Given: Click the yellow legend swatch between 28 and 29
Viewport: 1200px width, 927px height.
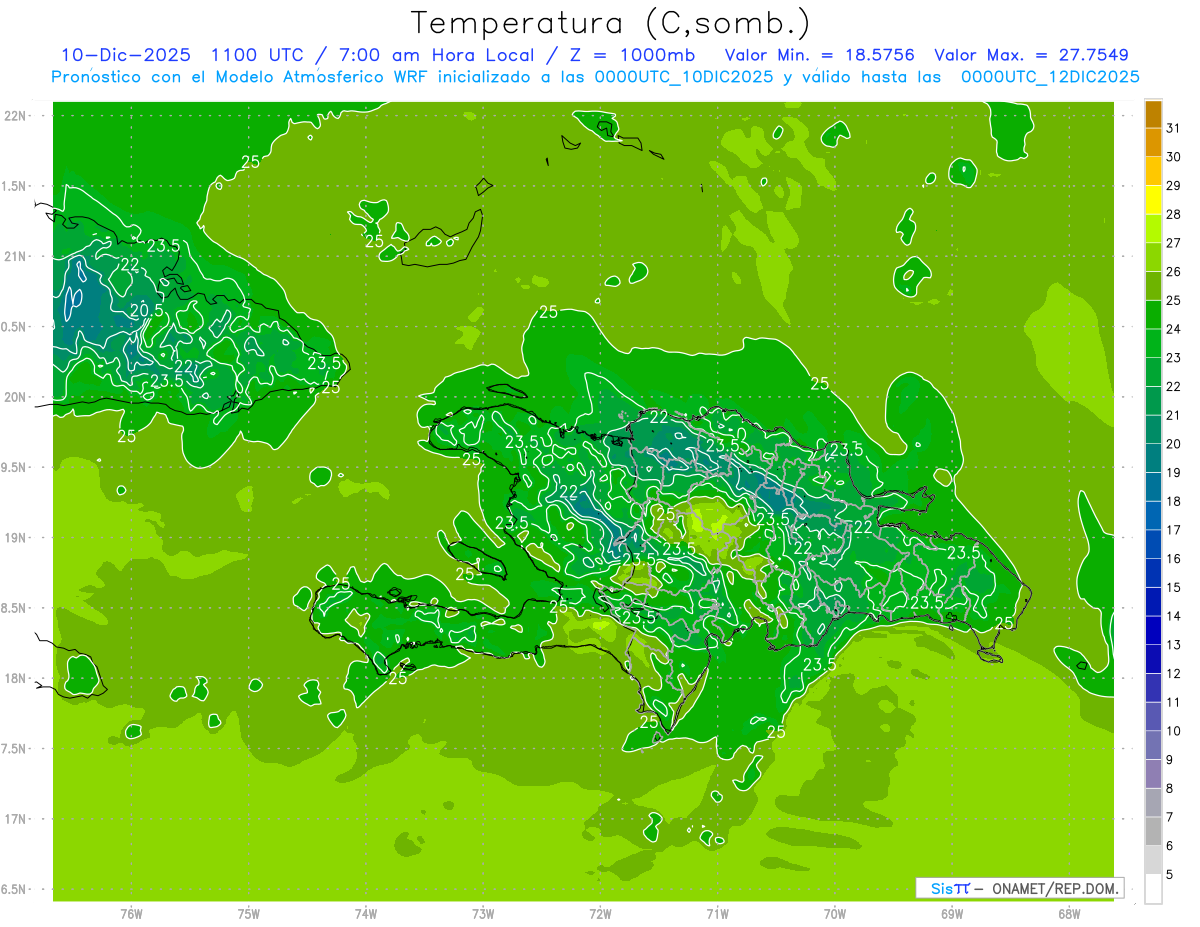Looking at the screenshot, I should point(1153,200).
